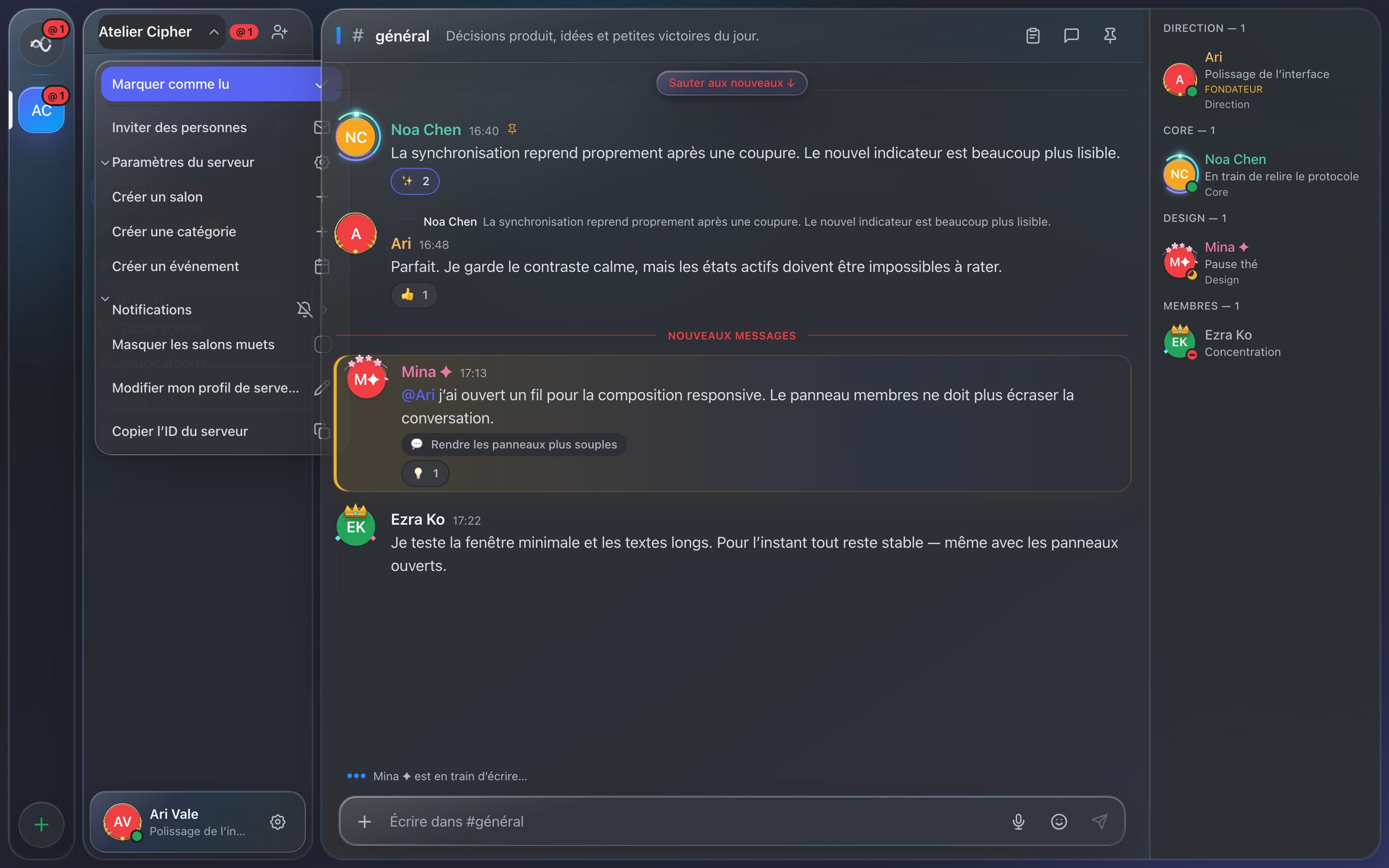This screenshot has height=868, width=1389.
Task: Click the général channel title
Action: click(x=402, y=36)
